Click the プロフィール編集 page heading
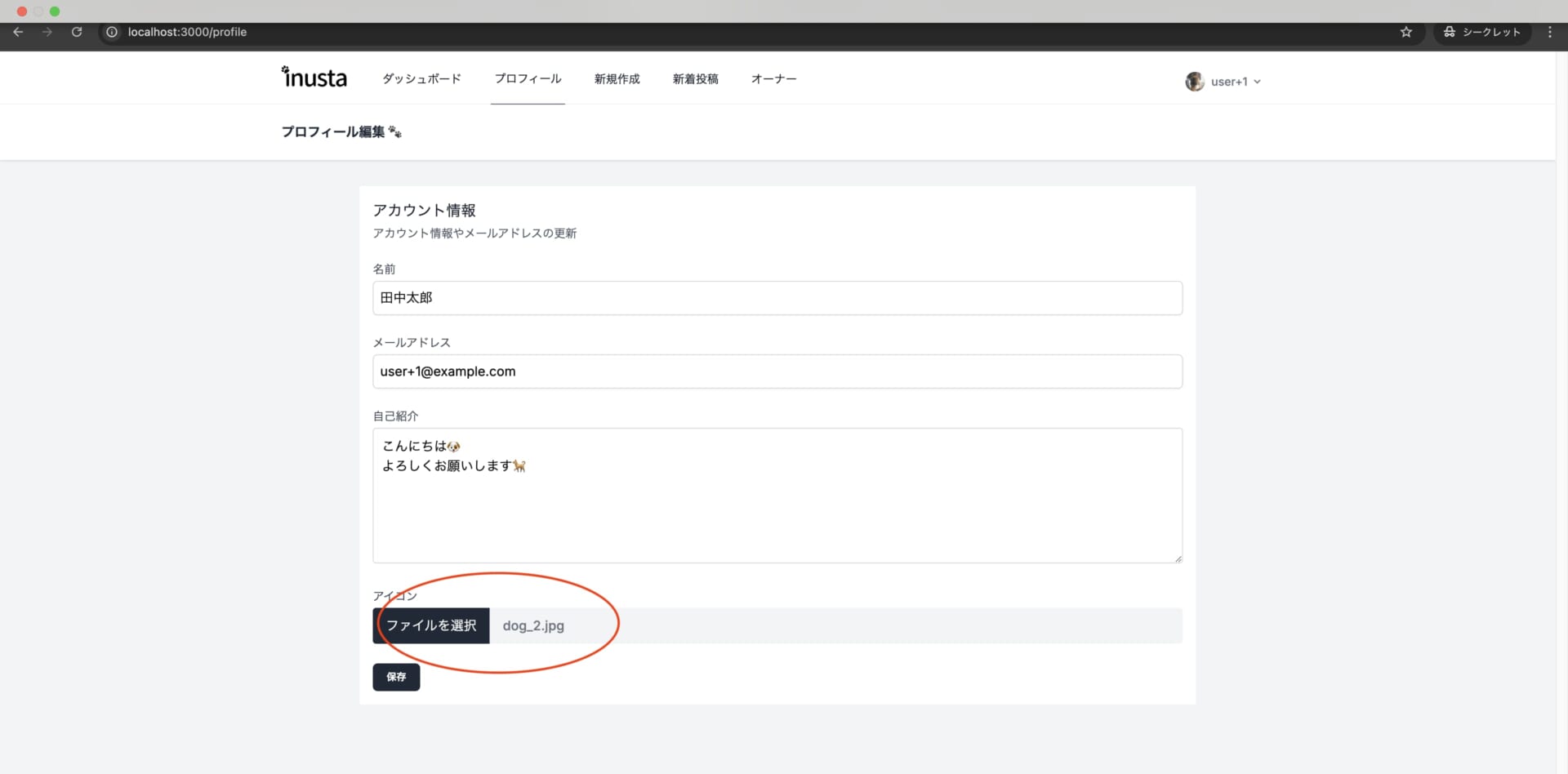The image size is (1568, 774). [x=341, y=131]
